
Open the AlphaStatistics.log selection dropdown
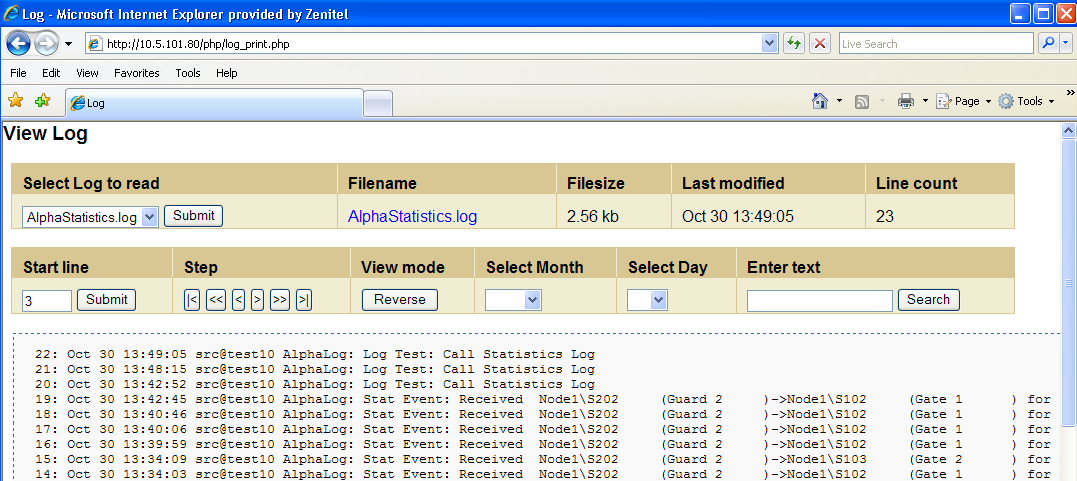pos(91,217)
